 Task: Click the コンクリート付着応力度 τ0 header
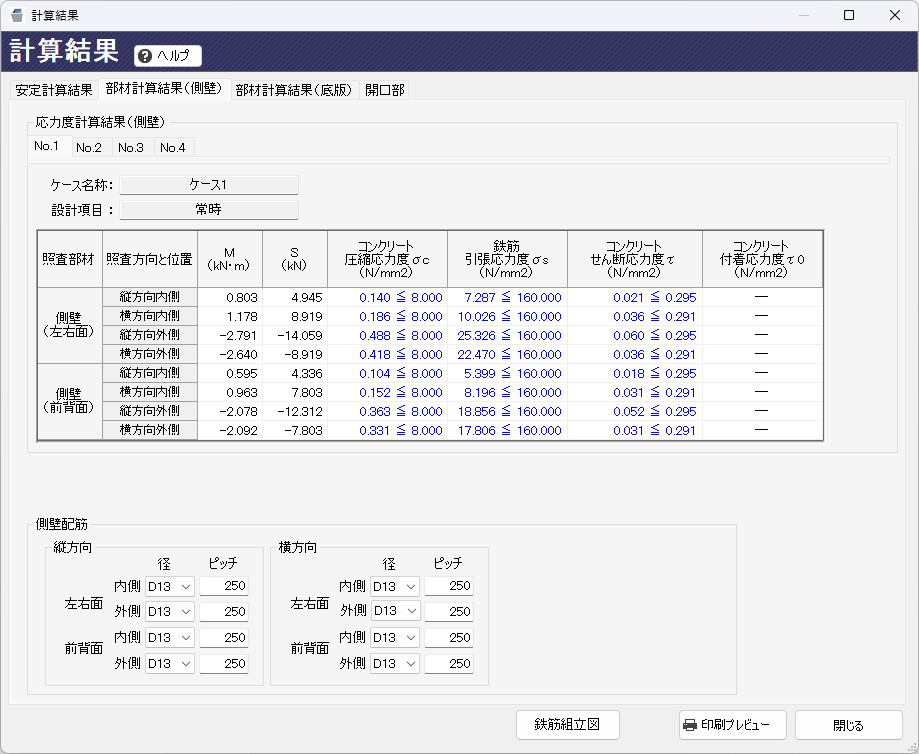[763, 259]
